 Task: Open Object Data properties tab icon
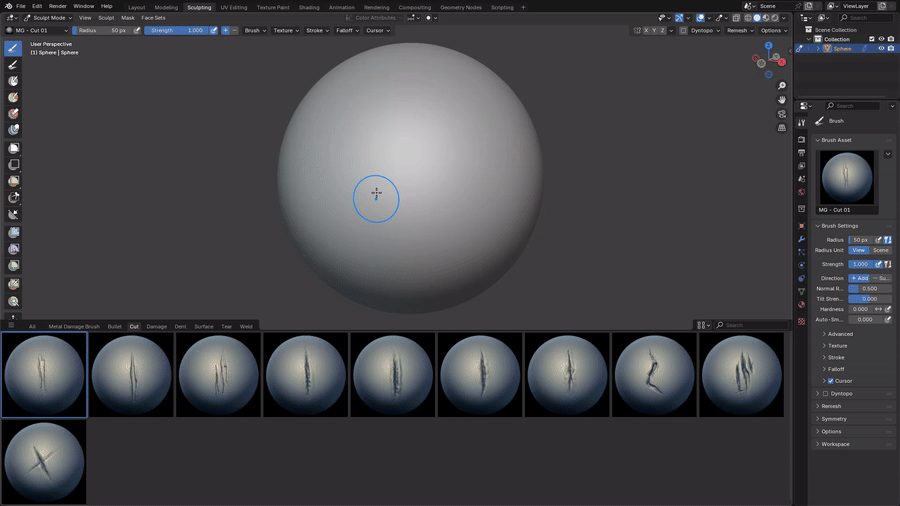tap(801, 291)
